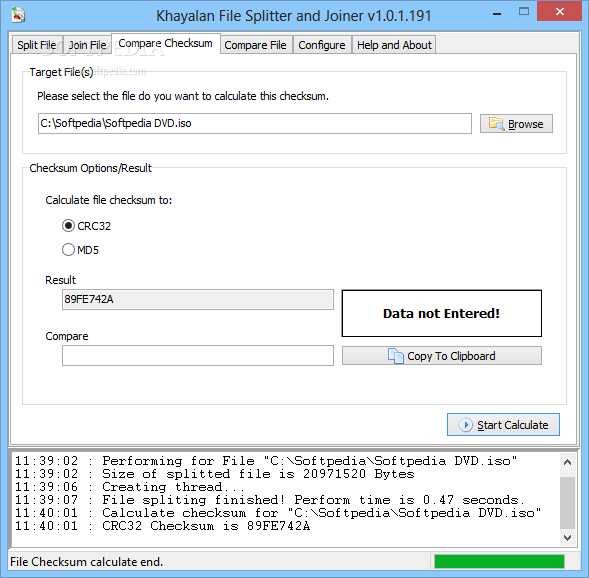
Task: Open the Join File tab
Action: point(88,45)
